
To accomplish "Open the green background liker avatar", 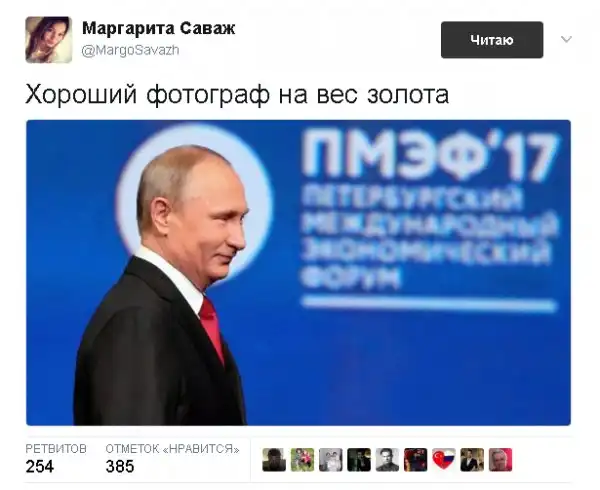I will tap(302, 460).
